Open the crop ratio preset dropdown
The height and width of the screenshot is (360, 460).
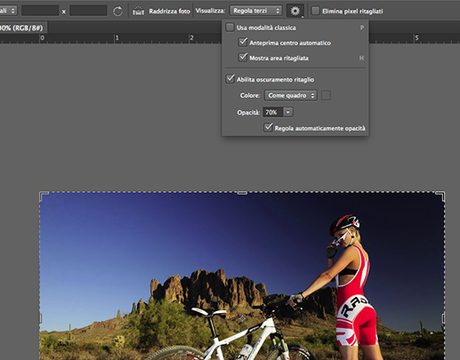(x=8, y=11)
